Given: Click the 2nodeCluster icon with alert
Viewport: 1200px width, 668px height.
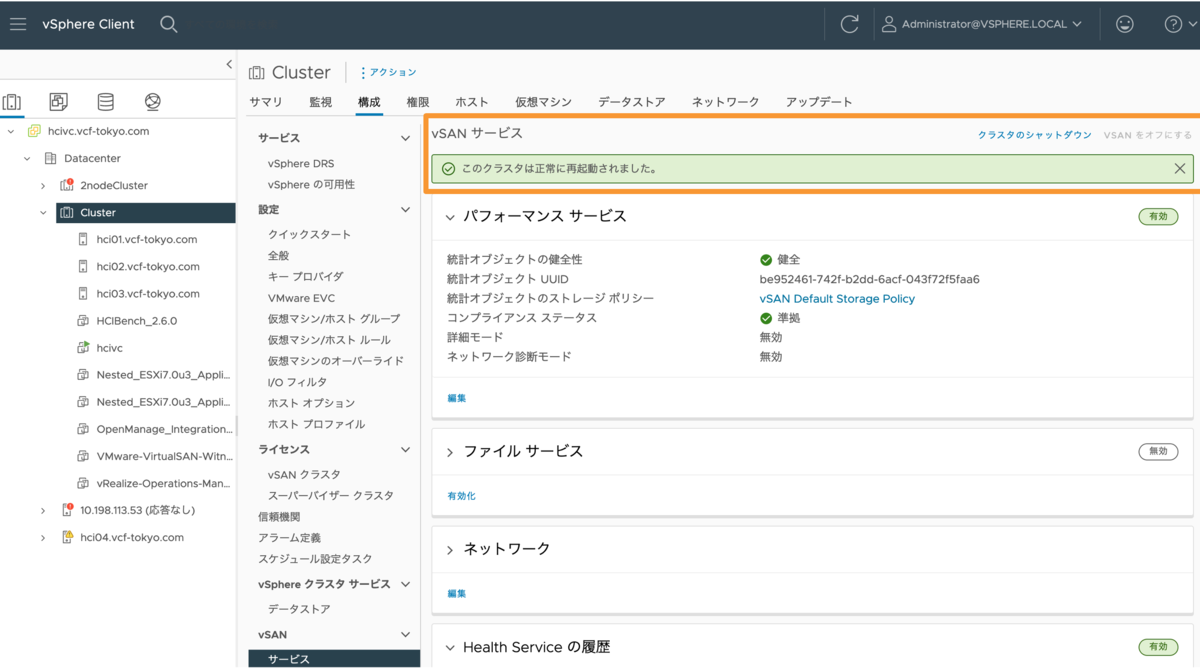Looking at the screenshot, I should 67,185.
